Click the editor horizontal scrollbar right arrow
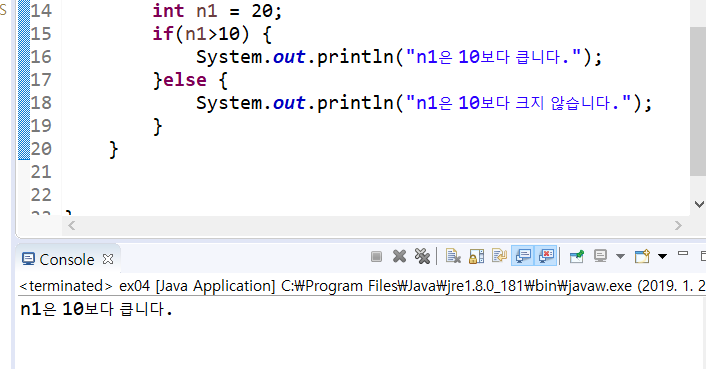This screenshot has height=369, width=706. click(678, 225)
